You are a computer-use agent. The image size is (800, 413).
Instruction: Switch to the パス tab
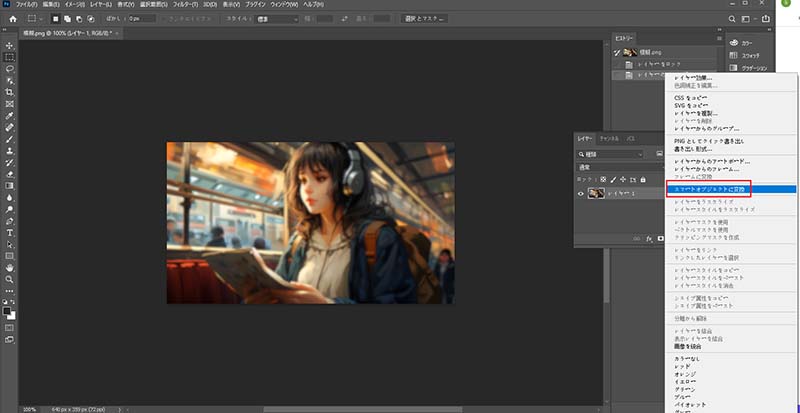[x=631, y=138]
